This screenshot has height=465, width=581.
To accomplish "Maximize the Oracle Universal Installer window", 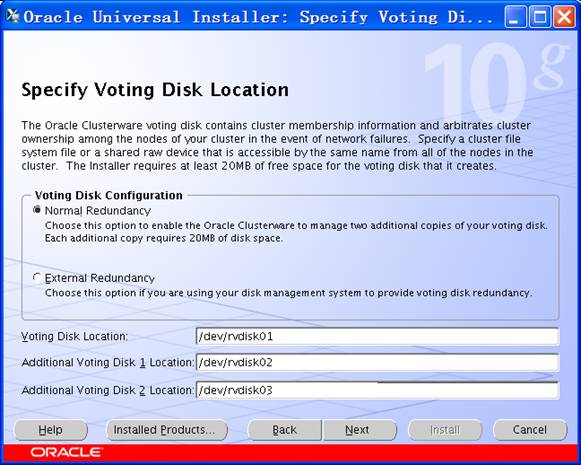I will [540, 17].
